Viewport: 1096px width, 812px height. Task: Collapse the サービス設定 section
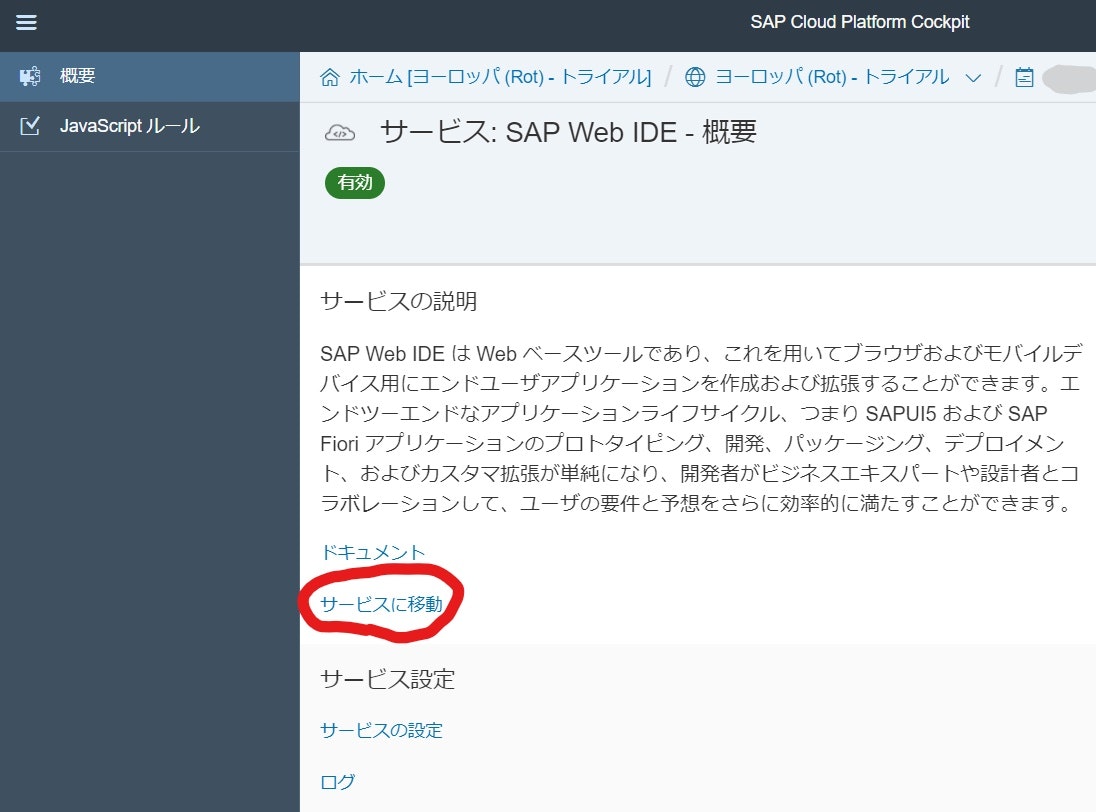(x=386, y=679)
